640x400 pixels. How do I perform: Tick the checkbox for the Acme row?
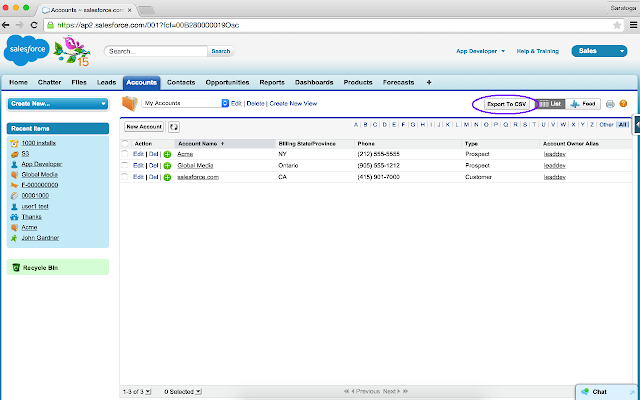click(125, 154)
